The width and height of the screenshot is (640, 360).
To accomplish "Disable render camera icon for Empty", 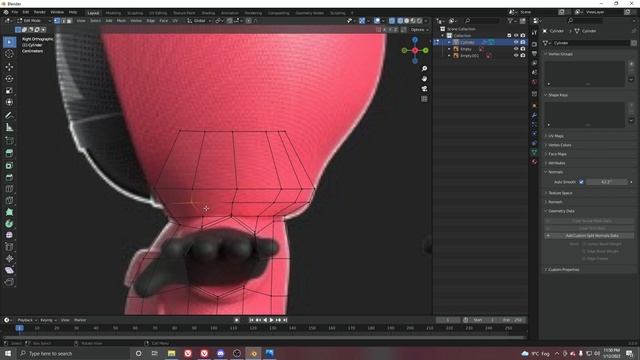I will pos(523,49).
